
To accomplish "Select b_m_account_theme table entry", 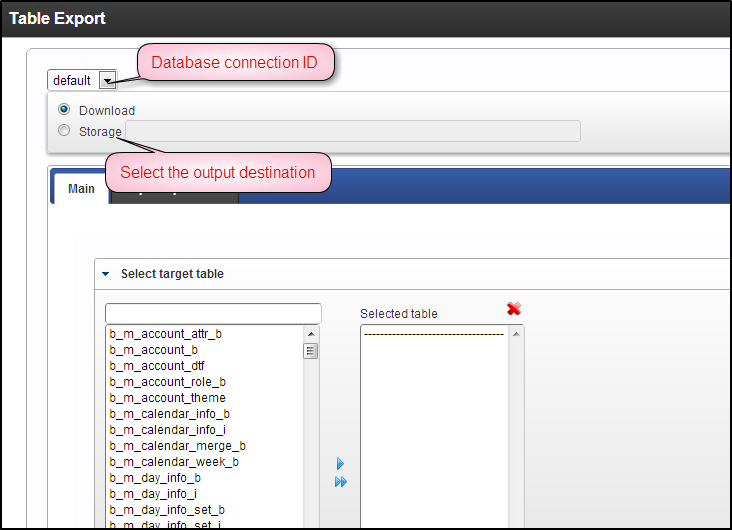I will coord(168,398).
